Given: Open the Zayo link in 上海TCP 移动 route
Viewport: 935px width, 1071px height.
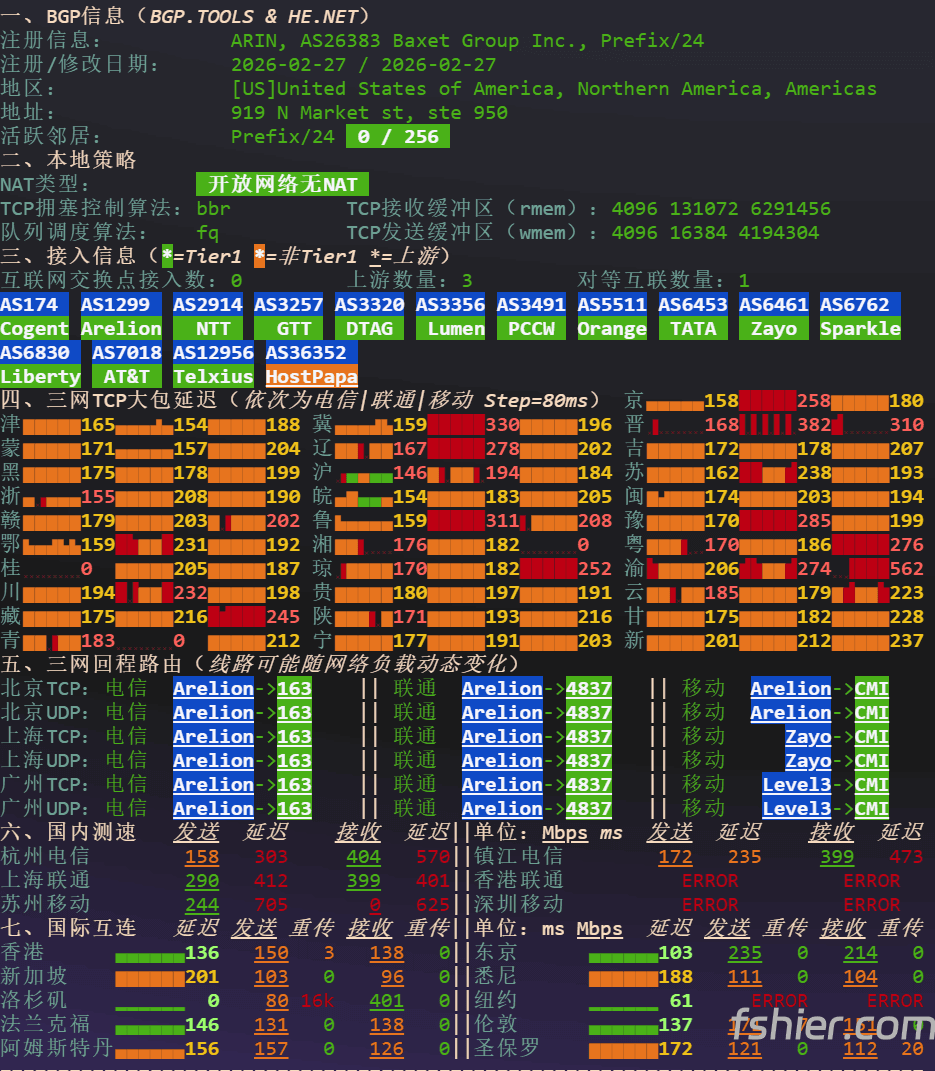Looking at the screenshot, I should pyautogui.click(x=808, y=737).
